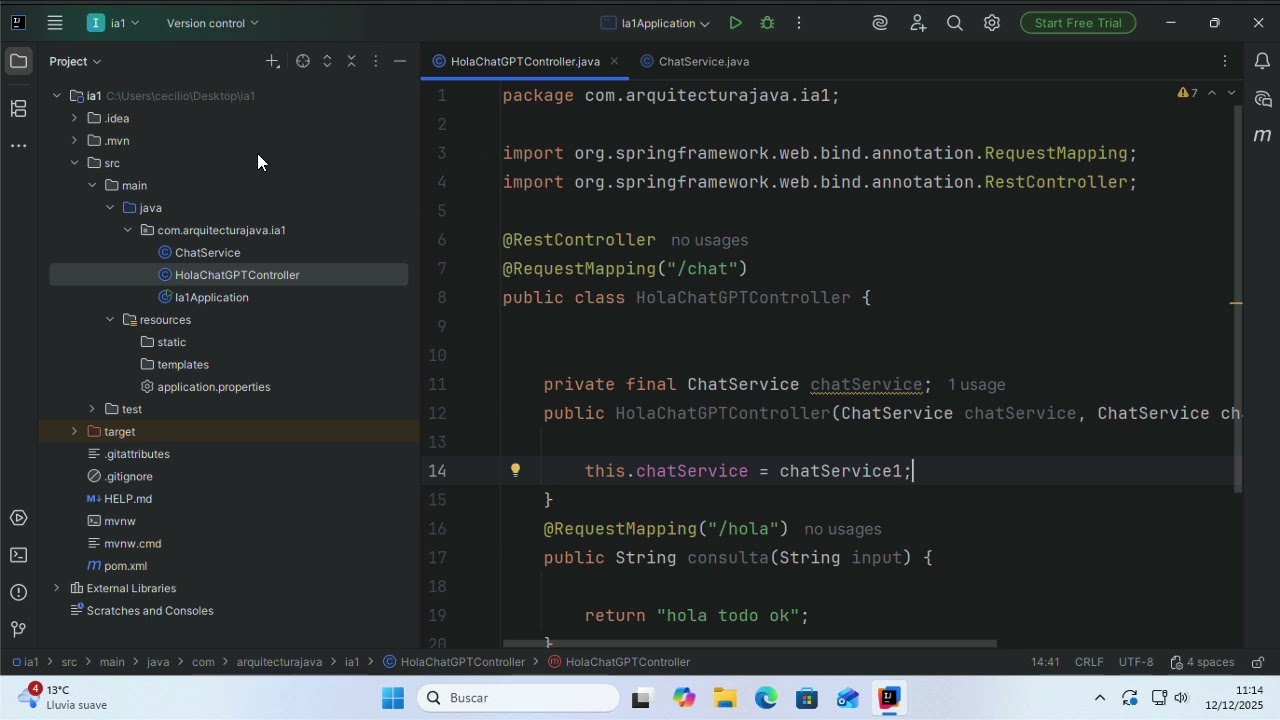Click the 4 spaces indent setting

pos(1202,662)
